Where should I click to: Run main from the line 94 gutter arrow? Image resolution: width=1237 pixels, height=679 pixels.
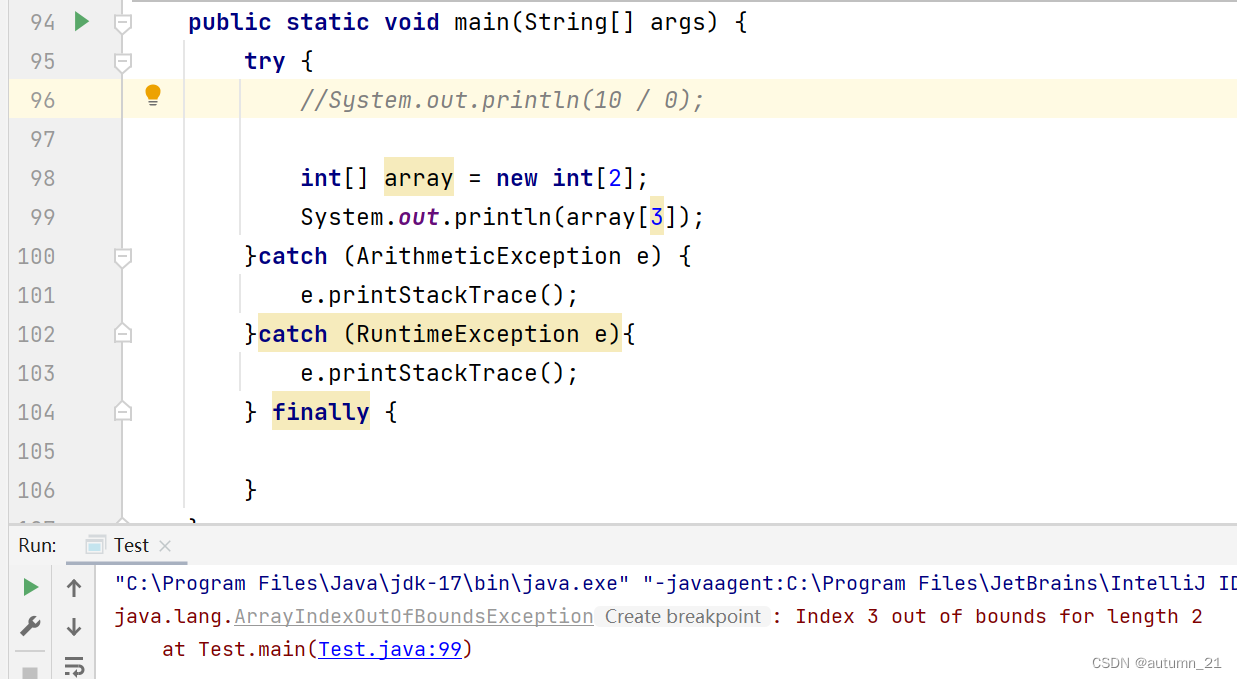(x=82, y=21)
